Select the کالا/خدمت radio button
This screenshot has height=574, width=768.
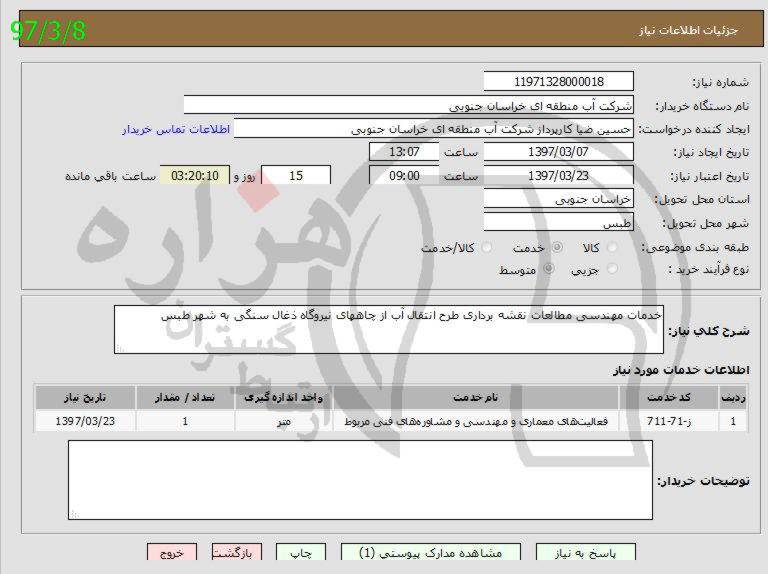(486, 248)
